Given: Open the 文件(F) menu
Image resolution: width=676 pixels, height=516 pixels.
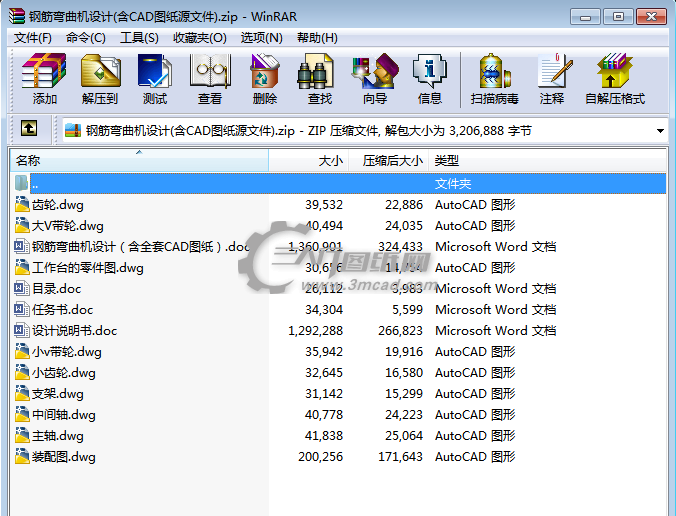Looking at the screenshot, I should [33, 38].
